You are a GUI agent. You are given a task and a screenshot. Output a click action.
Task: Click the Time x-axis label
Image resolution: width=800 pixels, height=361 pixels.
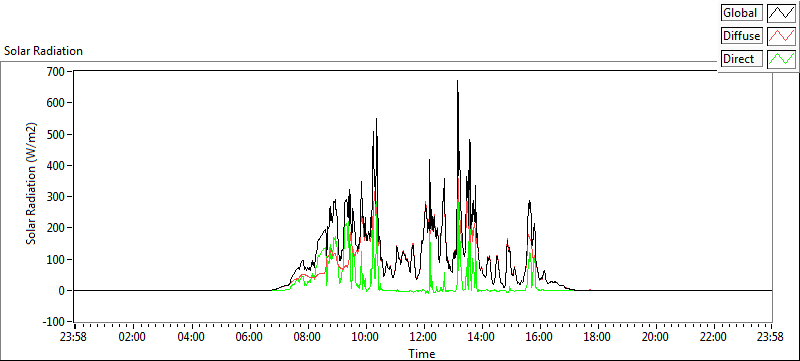(421, 353)
